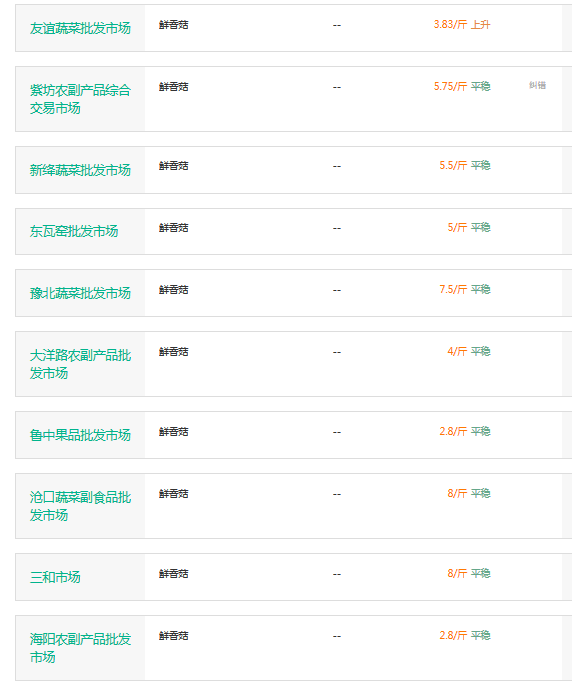Open 海阳农副产品批发市场 link

coord(80,648)
